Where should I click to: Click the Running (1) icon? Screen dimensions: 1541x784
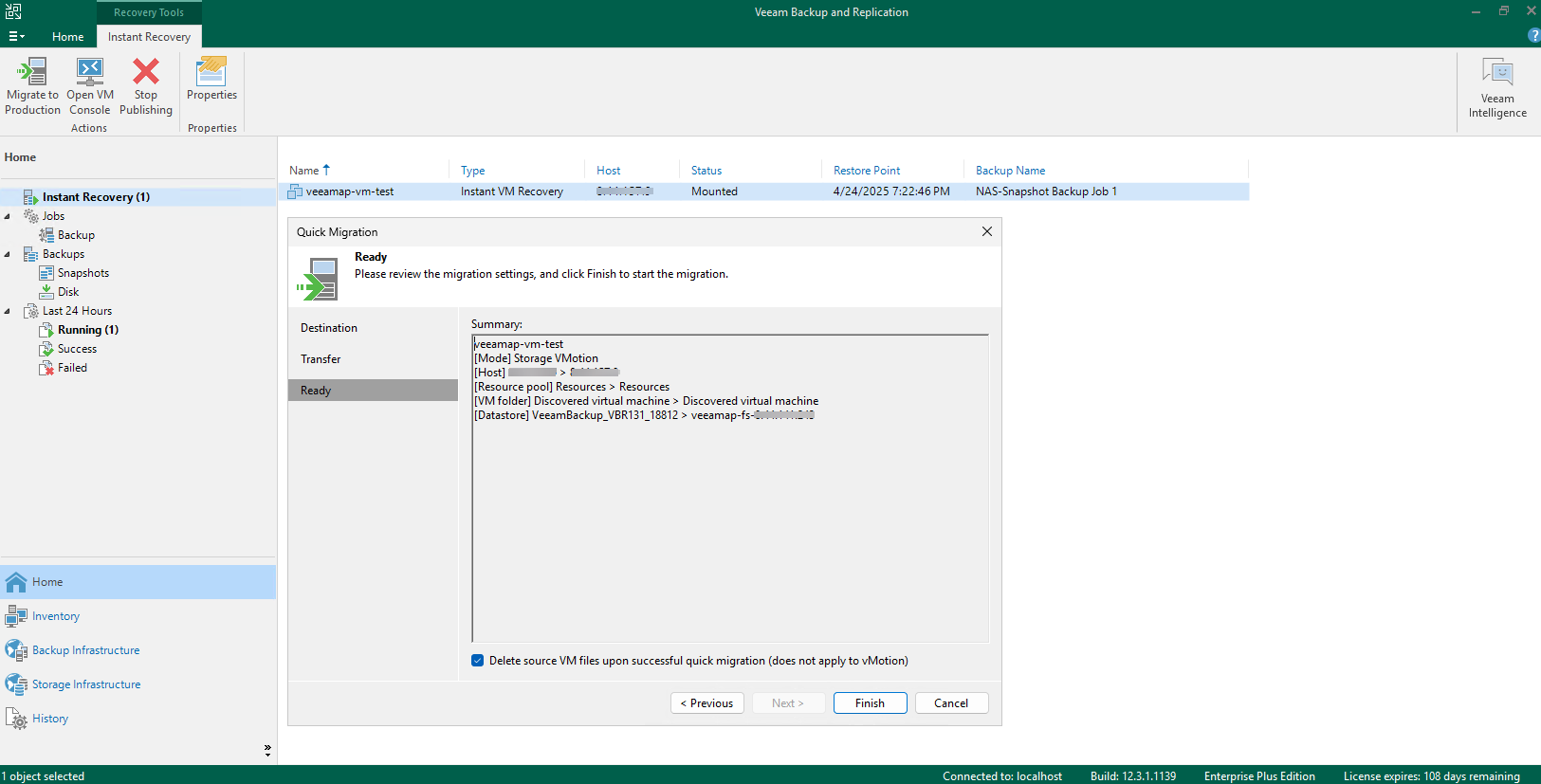[46, 330]
